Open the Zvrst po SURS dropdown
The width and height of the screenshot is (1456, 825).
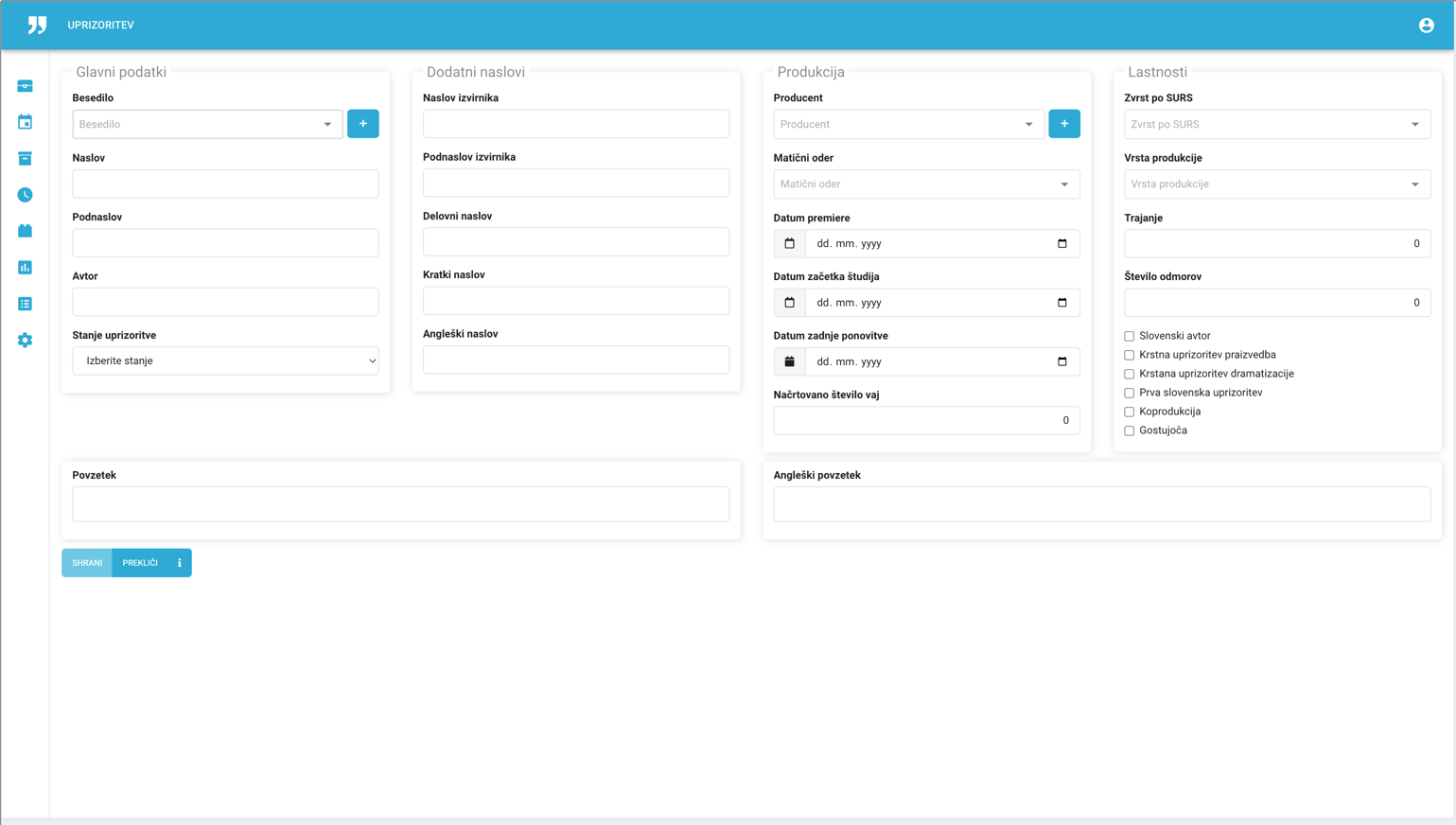click(x=1276, y=124)
